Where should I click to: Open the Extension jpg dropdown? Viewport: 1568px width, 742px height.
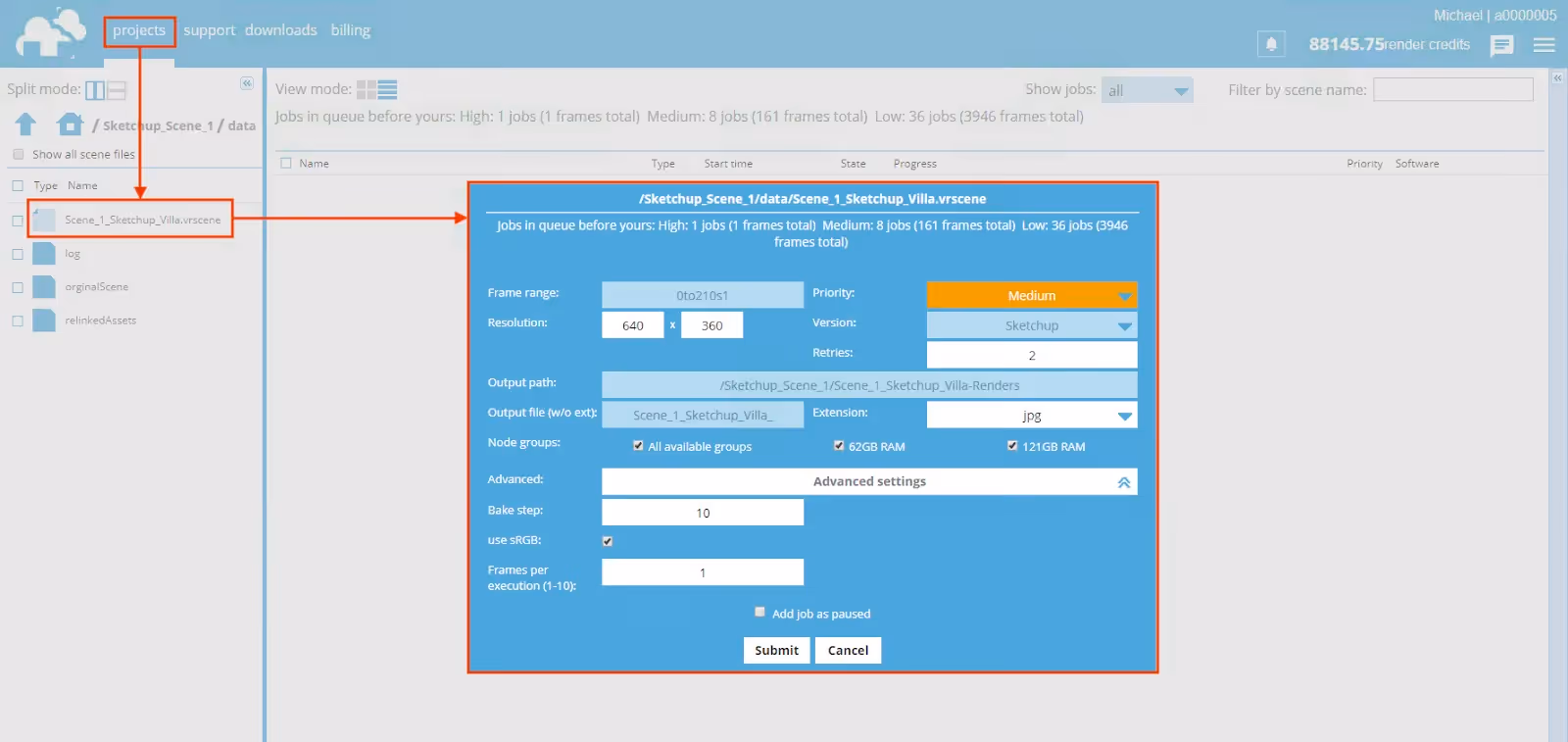coord(1032,416)
